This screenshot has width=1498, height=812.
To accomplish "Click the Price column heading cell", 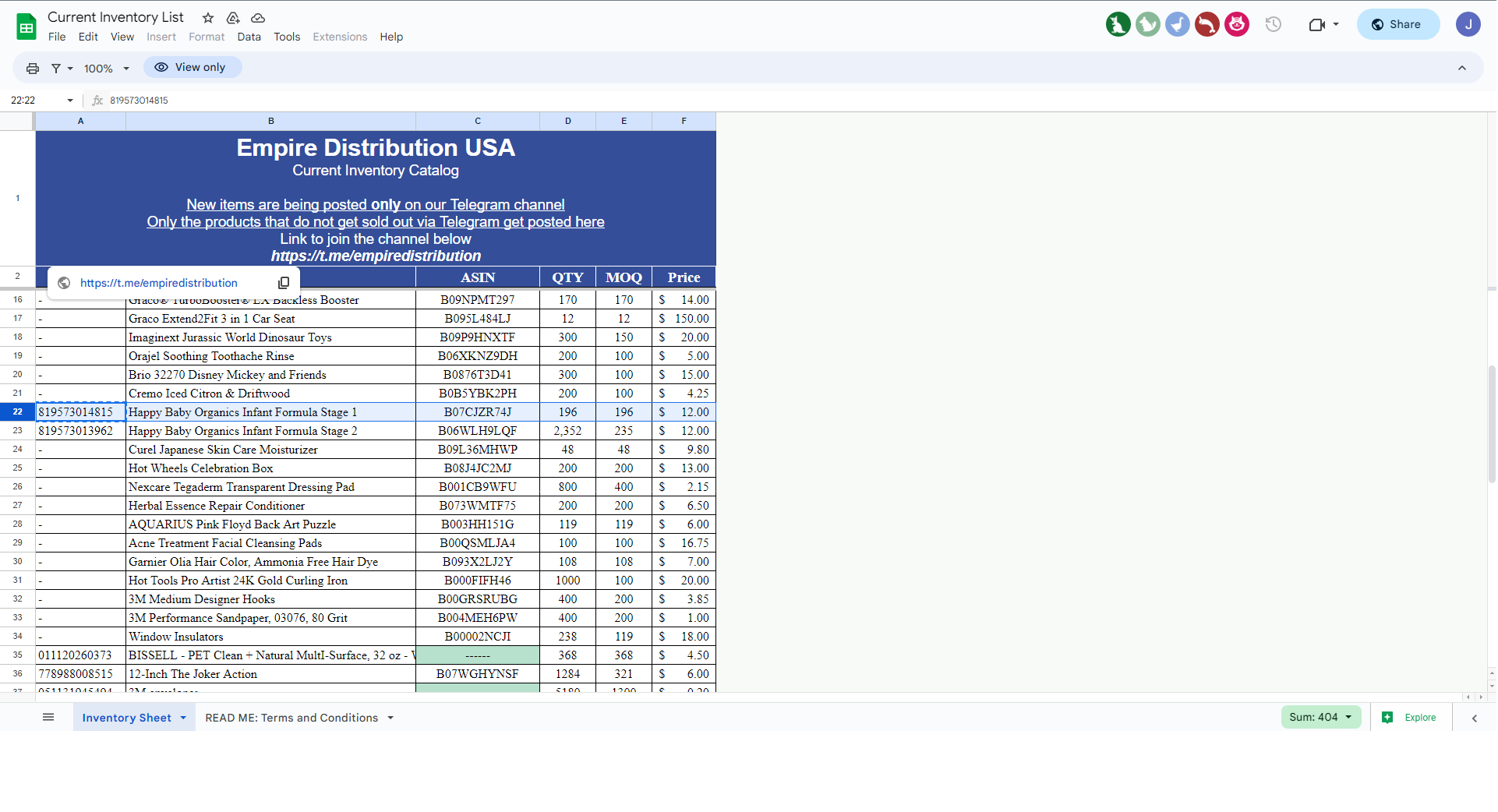I will coord(684,277).
